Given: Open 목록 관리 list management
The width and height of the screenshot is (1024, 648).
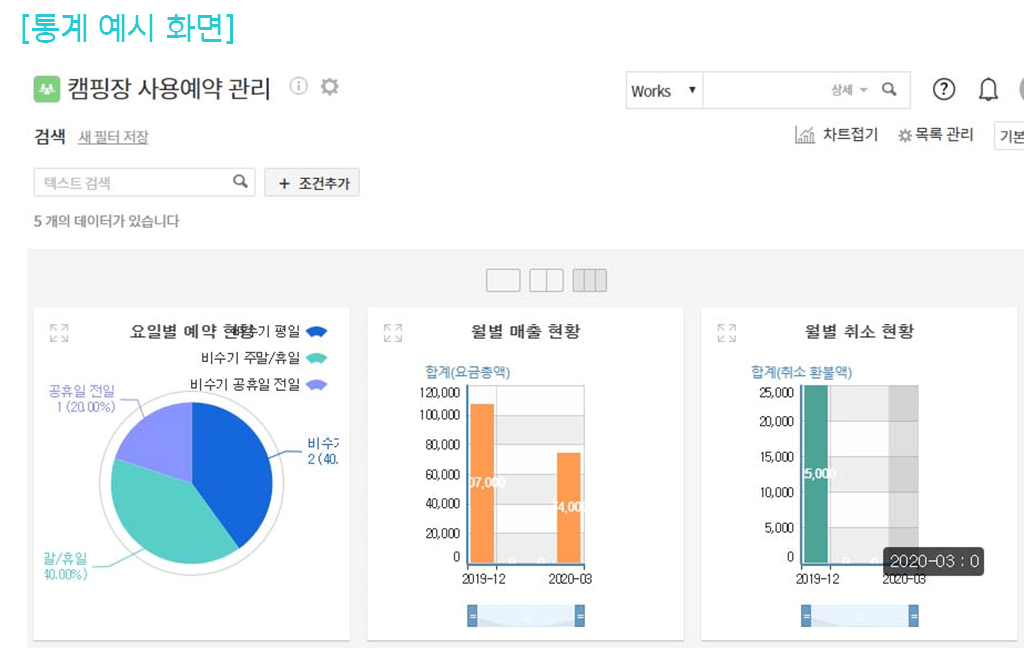Looking at the screenshot, I should tap(935, 135).
